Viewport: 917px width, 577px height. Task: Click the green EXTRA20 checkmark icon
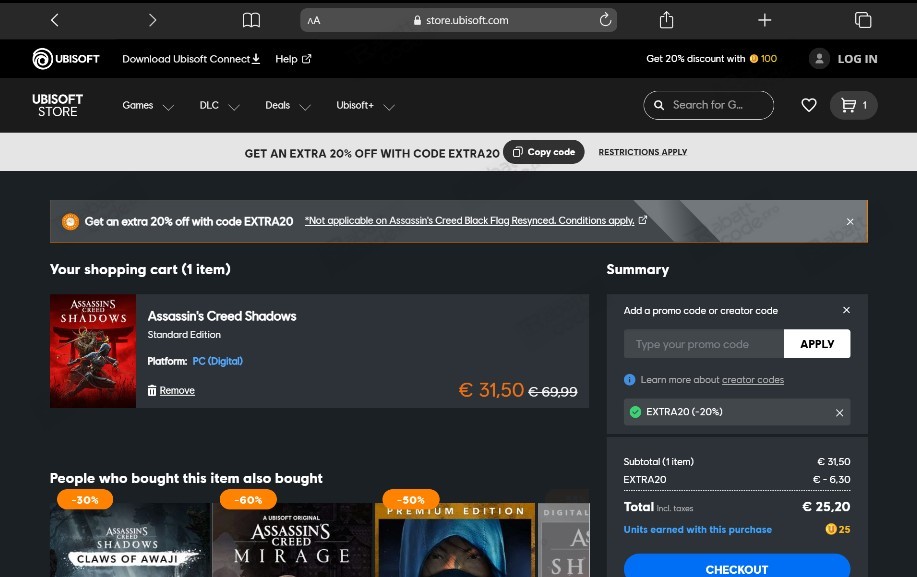[635, 412]
